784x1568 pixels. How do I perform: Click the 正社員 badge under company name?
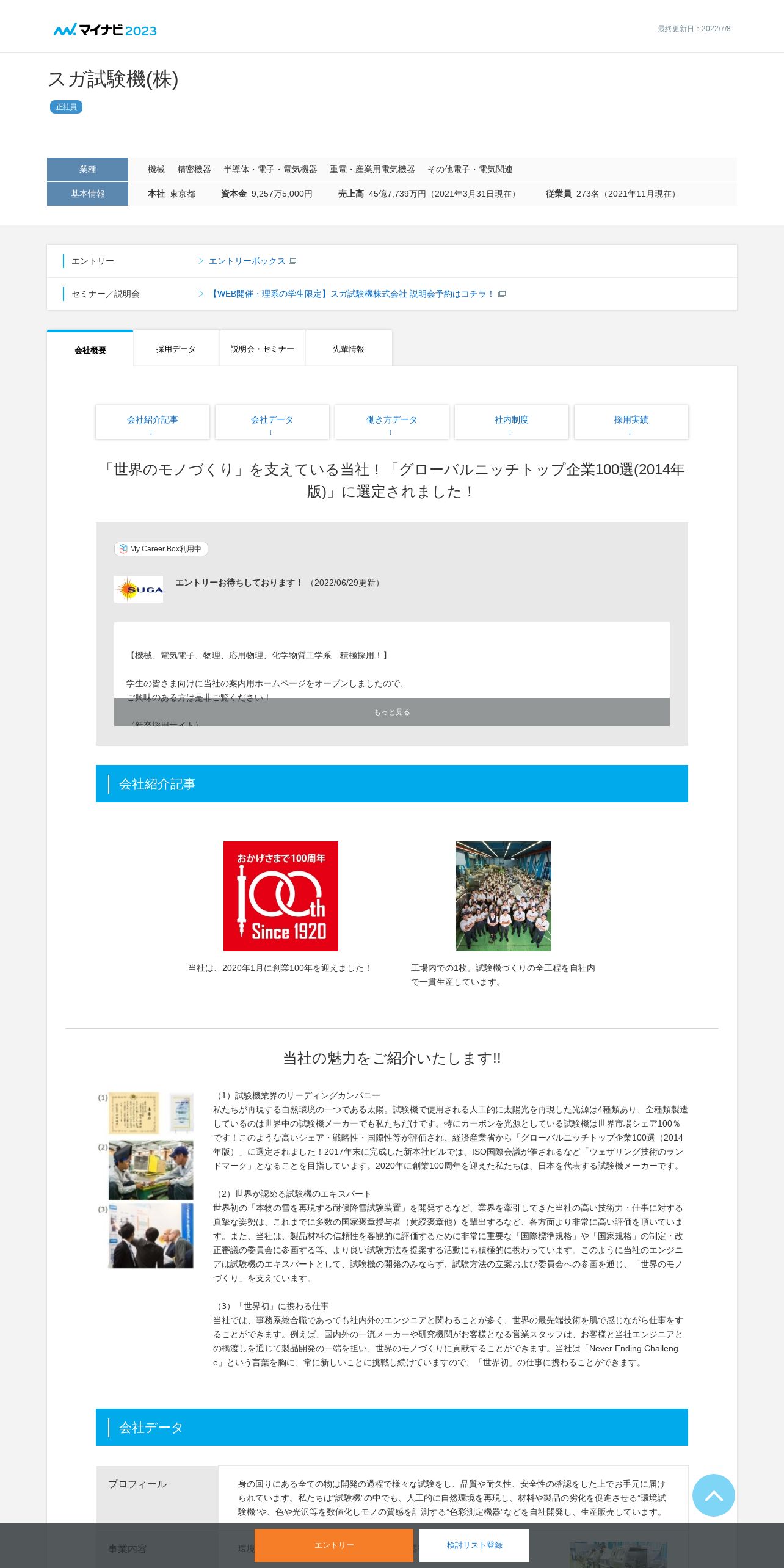tap(66, 107)
